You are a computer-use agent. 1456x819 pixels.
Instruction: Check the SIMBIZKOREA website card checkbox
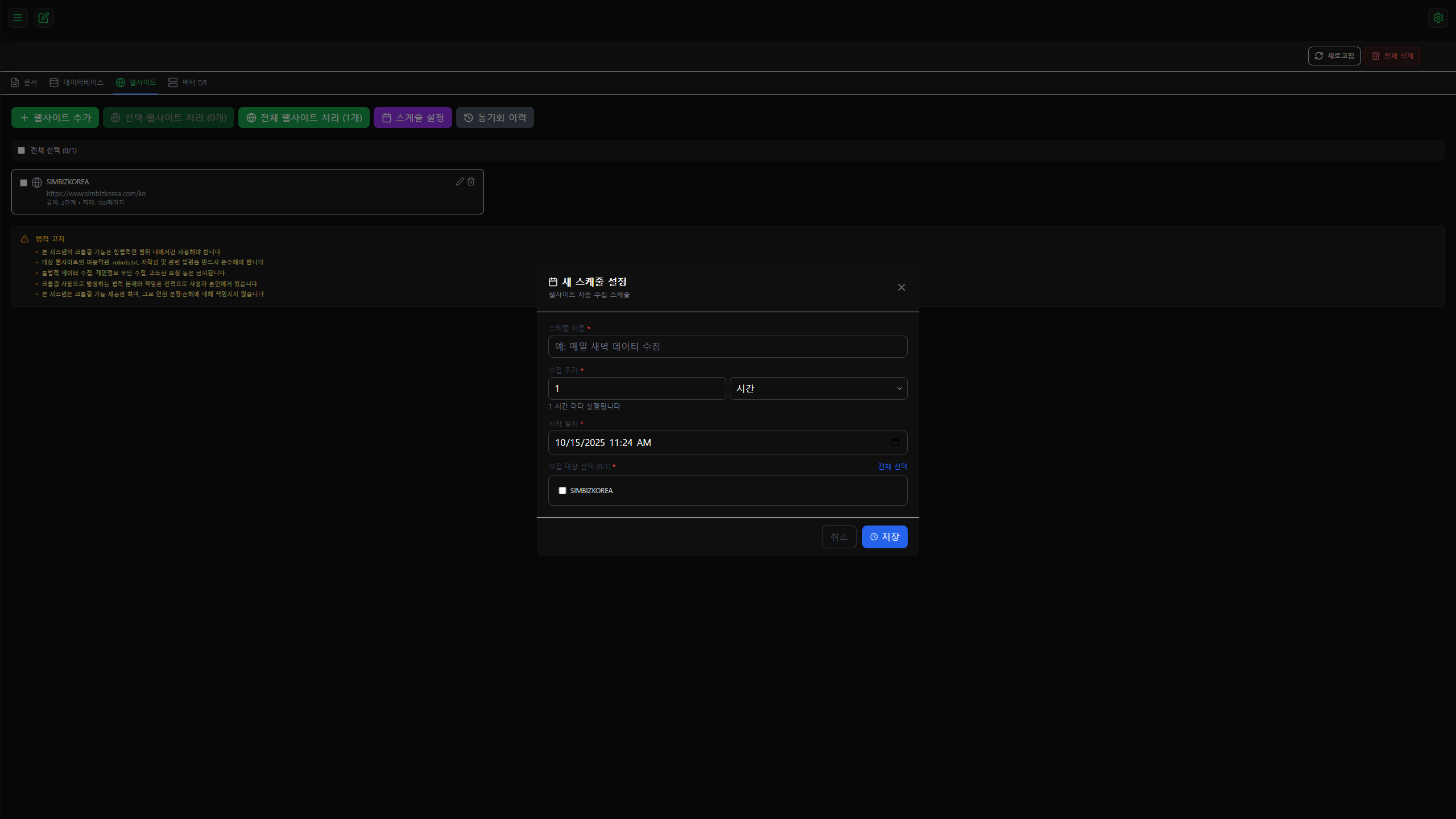pos(24,183)
